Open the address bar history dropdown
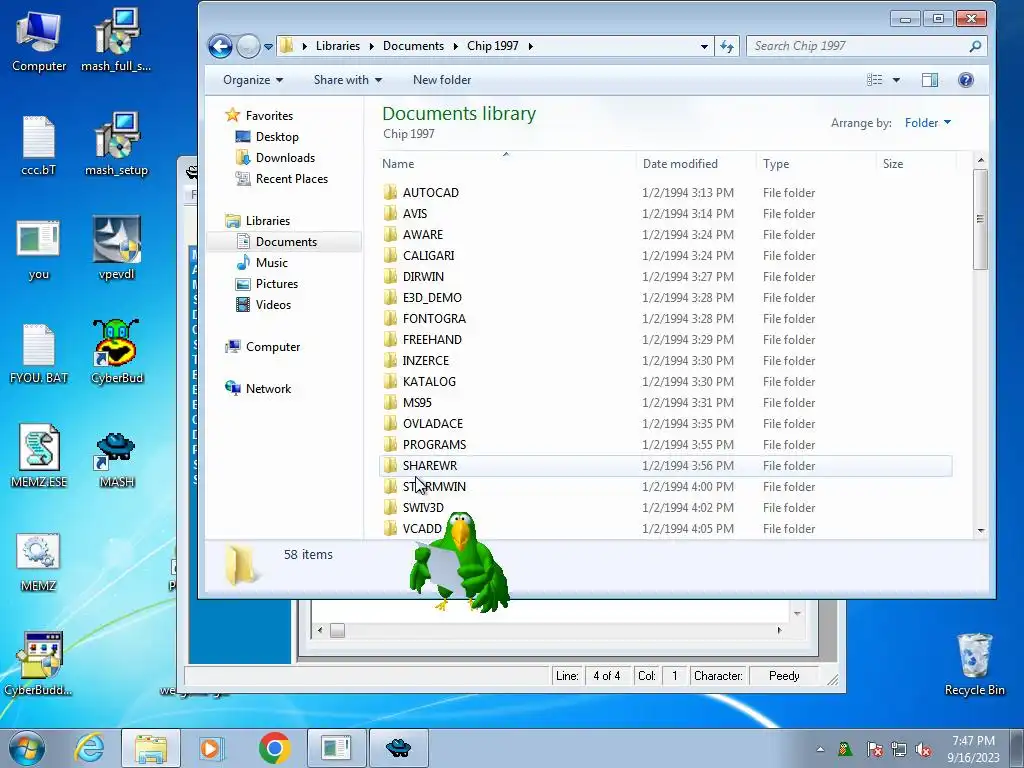Viewport: 1024px width, 768px height. pyautogui.click(x=704, y=46)
